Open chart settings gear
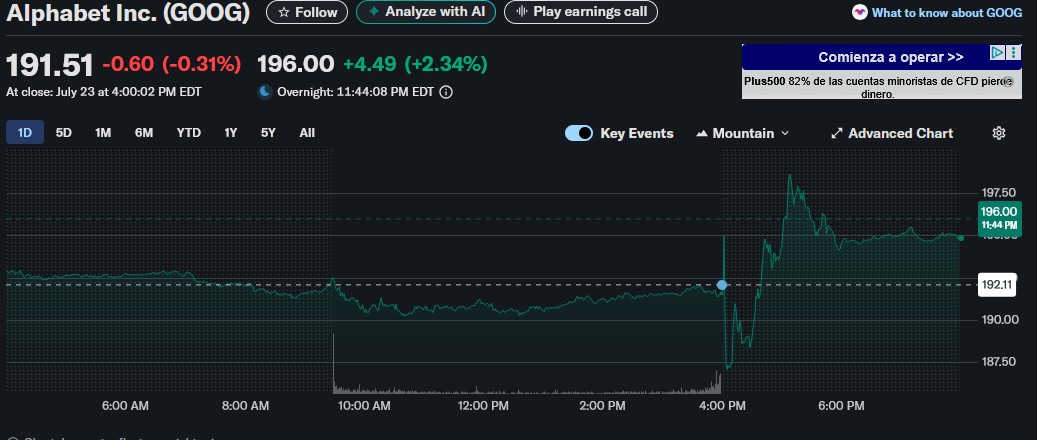This screenshot has height=440, width=1037. point(998,133)
